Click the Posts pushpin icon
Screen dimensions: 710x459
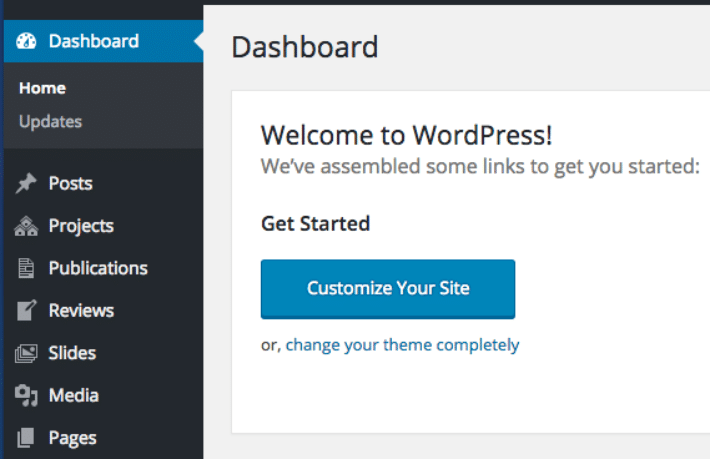[x=27, y=184]
